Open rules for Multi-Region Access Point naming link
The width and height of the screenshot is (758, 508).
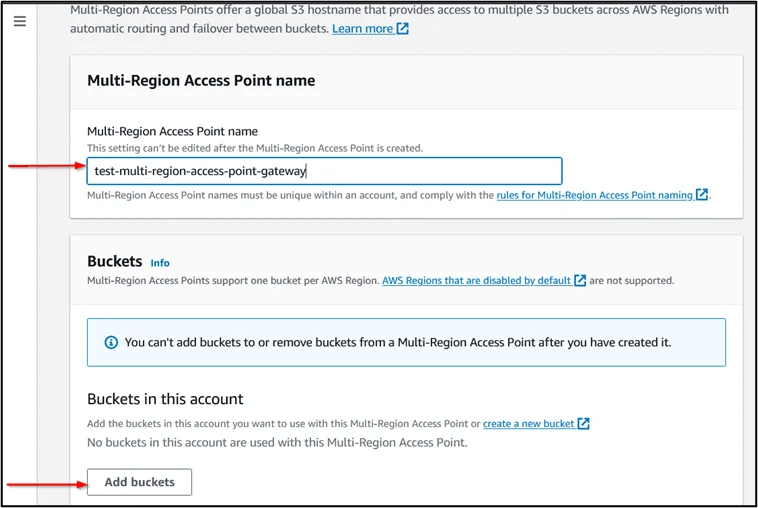(x=602, y=195)
